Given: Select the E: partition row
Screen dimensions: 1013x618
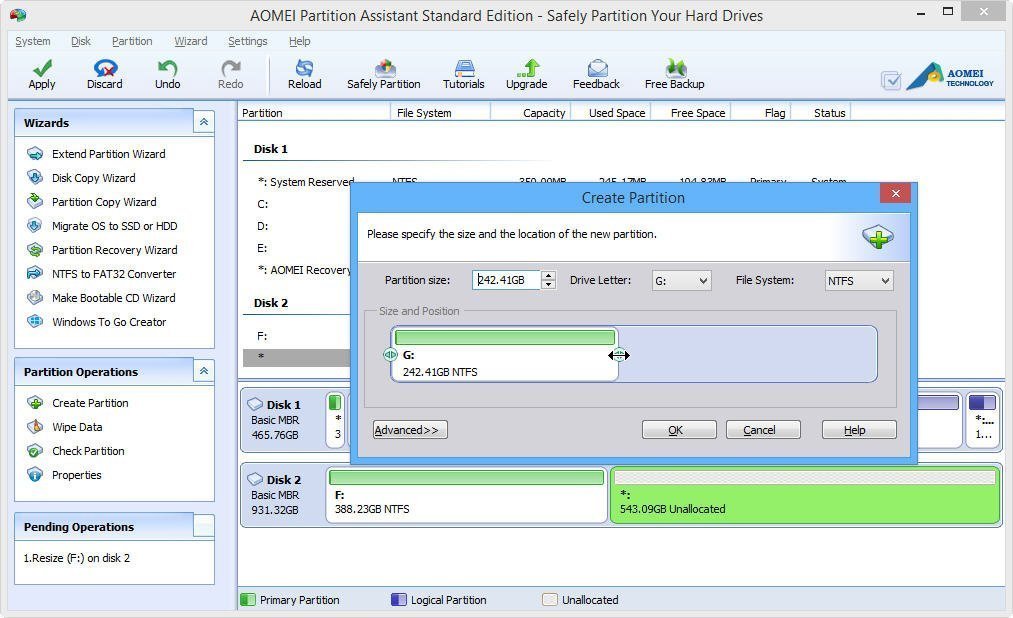Looking at the screenshot, I should [297, 248].
